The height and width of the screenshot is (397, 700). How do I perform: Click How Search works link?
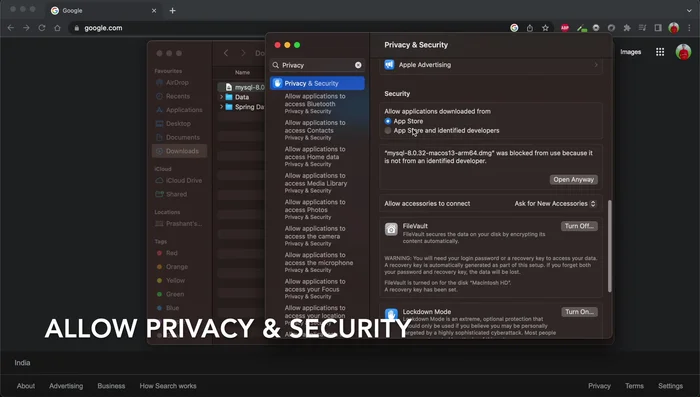tap(168, 386)
